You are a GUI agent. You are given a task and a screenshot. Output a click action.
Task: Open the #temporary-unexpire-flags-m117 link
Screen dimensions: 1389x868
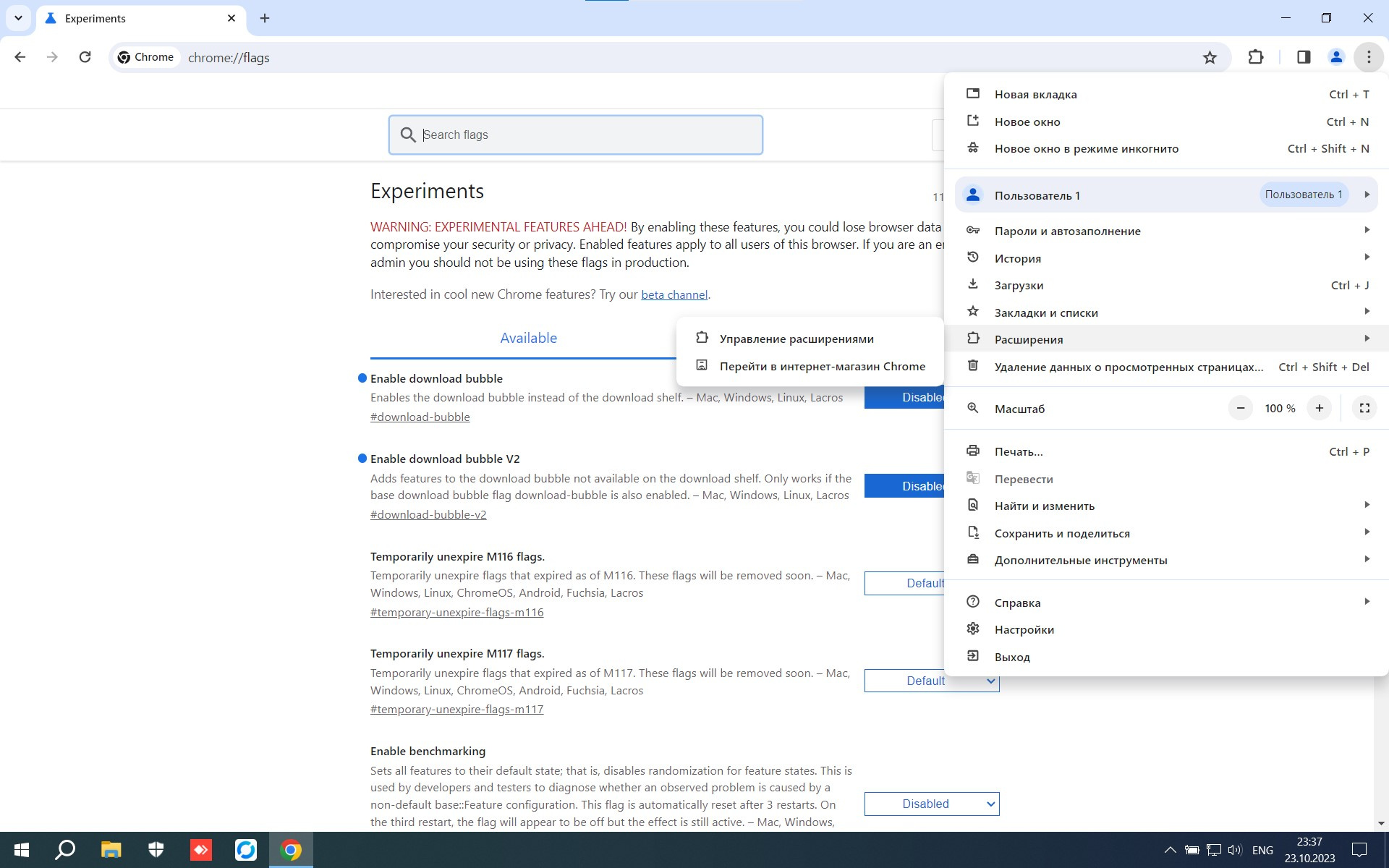456,709
